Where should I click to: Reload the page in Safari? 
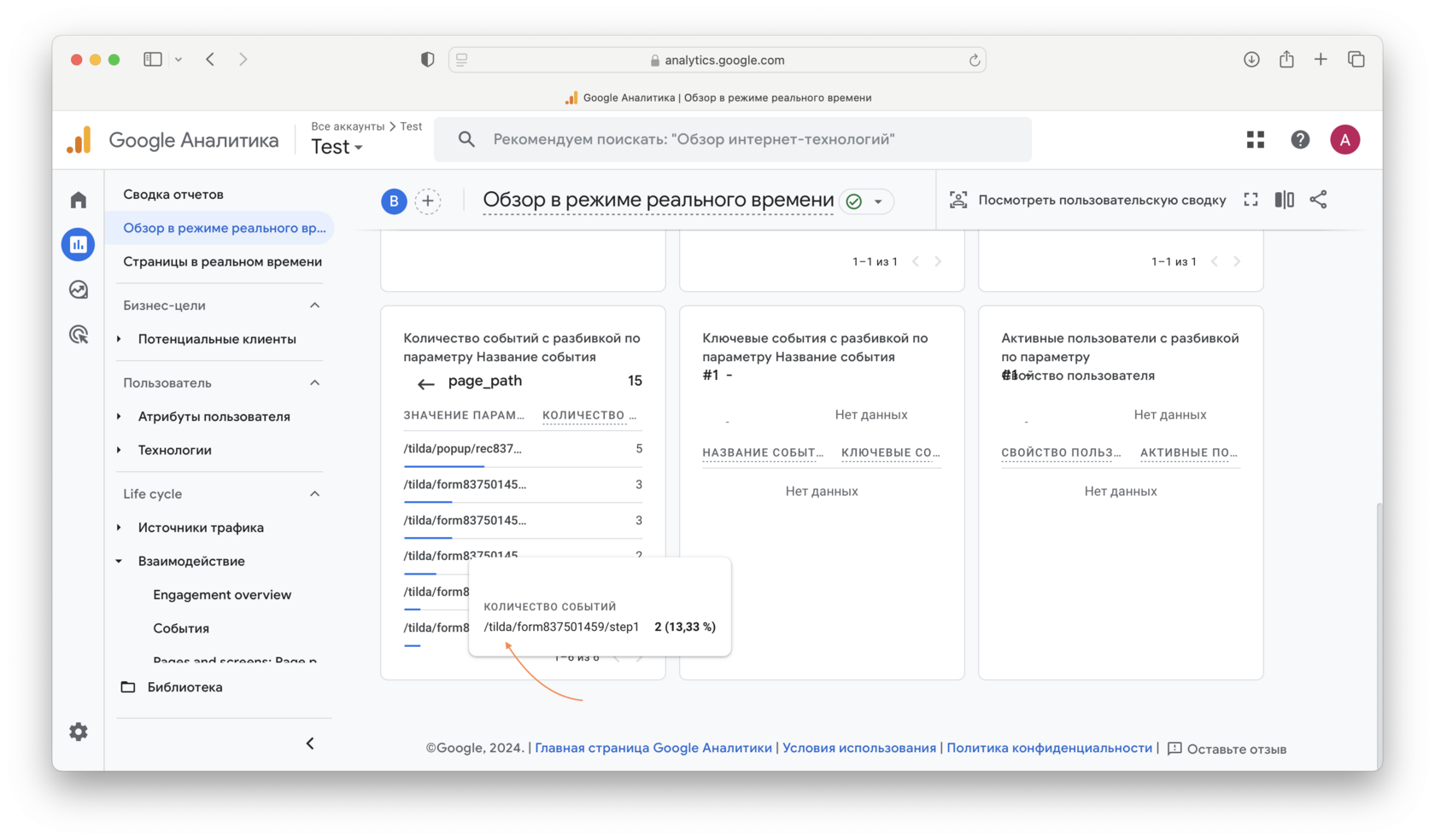pyautogui.click(x=975, y=60)
